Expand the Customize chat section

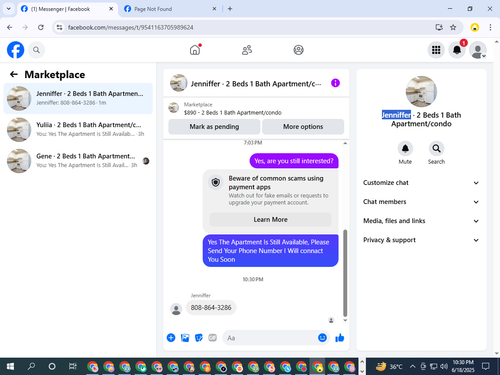click(421, 183)
